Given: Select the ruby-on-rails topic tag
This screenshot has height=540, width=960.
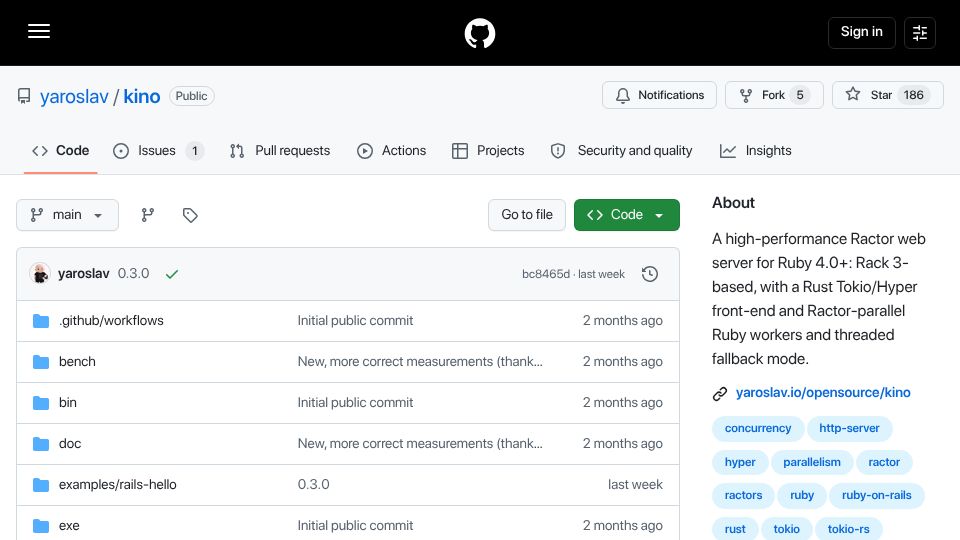Looking at the screenshot, I should pos(877,495).
